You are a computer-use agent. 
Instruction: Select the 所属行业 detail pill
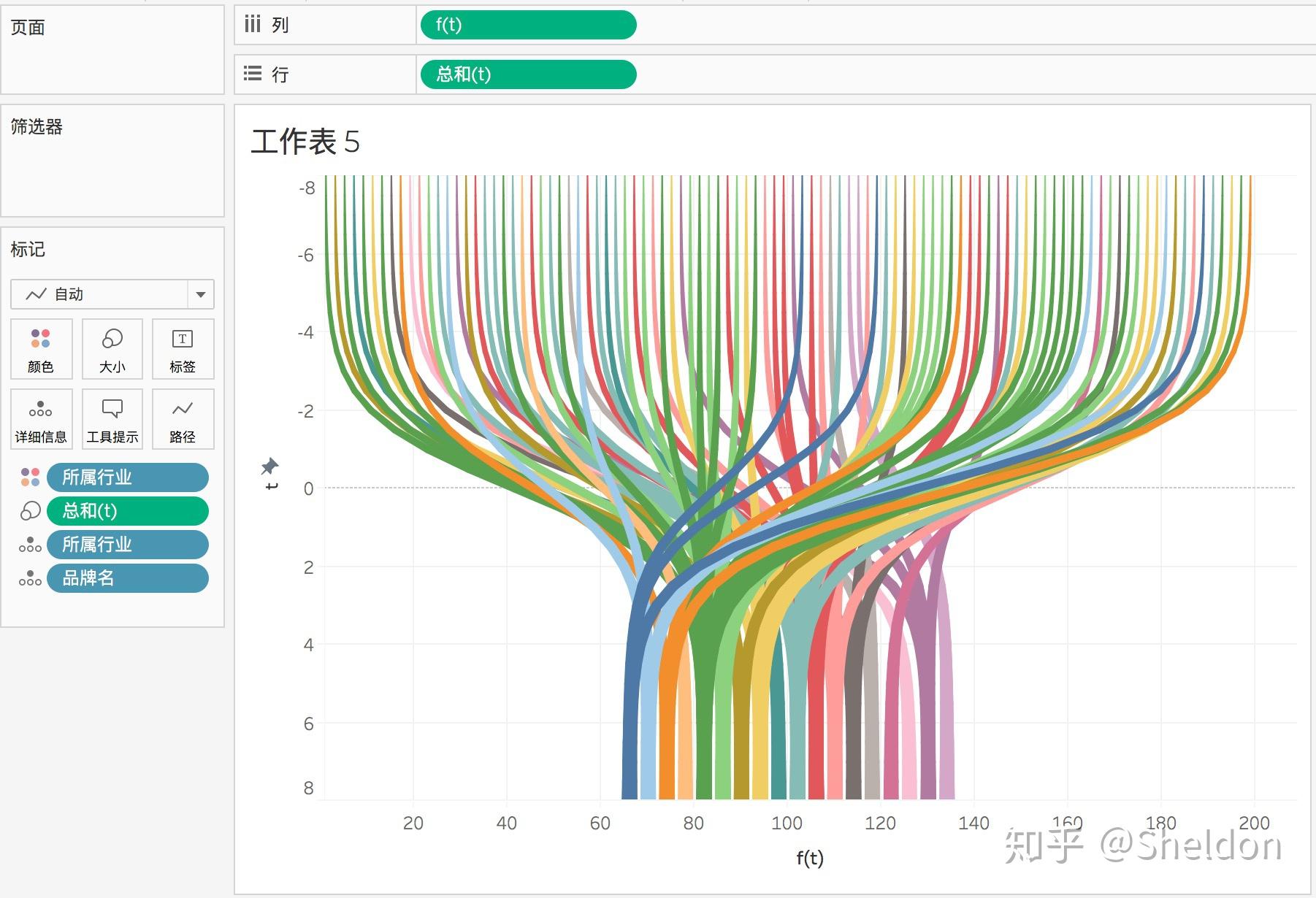(128, 545)
